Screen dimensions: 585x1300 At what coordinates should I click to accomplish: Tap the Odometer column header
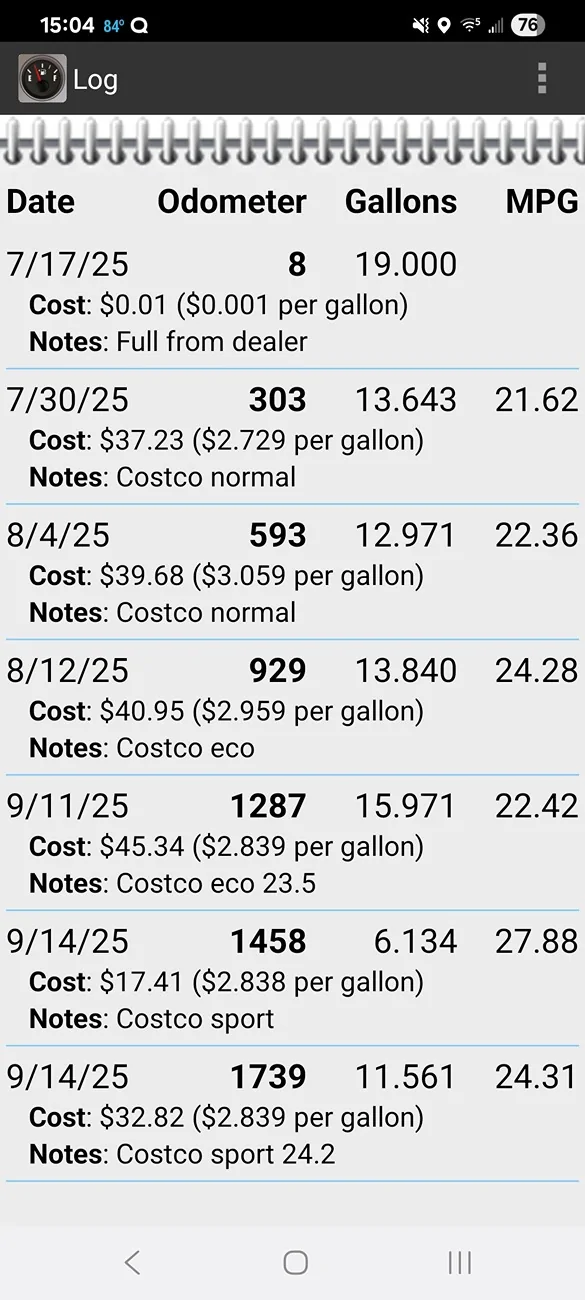[x=232, y=202]
